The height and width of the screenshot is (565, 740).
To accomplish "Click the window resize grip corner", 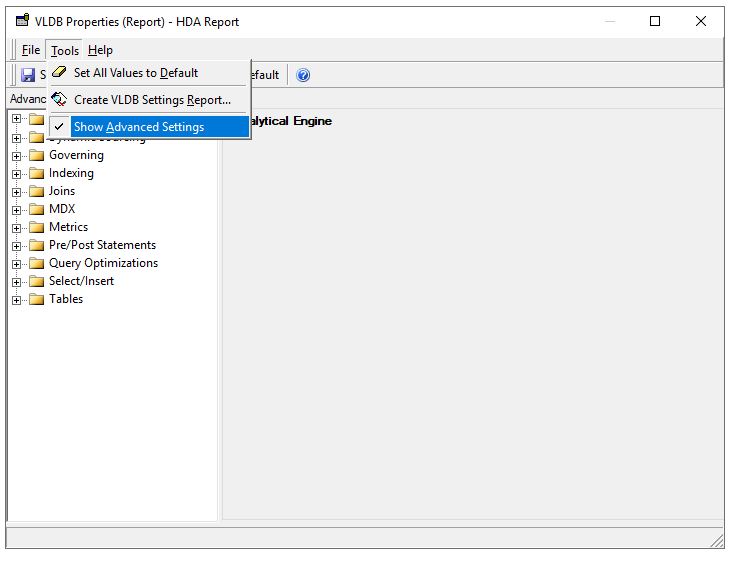I will (716, 540).
